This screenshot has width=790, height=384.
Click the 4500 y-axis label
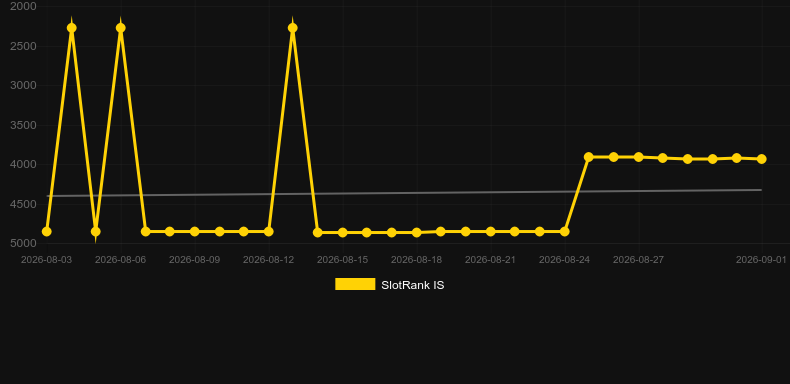pyautogui.click(x=23, y=204)
